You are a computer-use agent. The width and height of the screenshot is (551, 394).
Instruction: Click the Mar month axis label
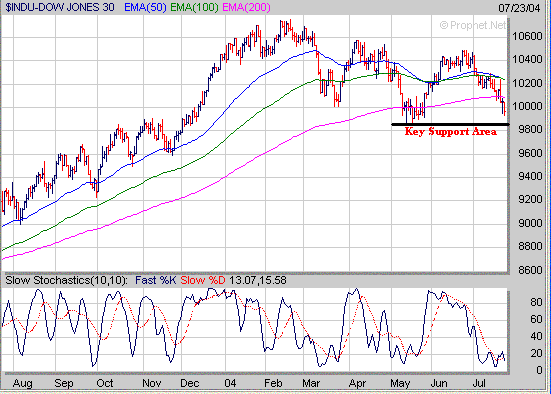[x=311, y=383]
